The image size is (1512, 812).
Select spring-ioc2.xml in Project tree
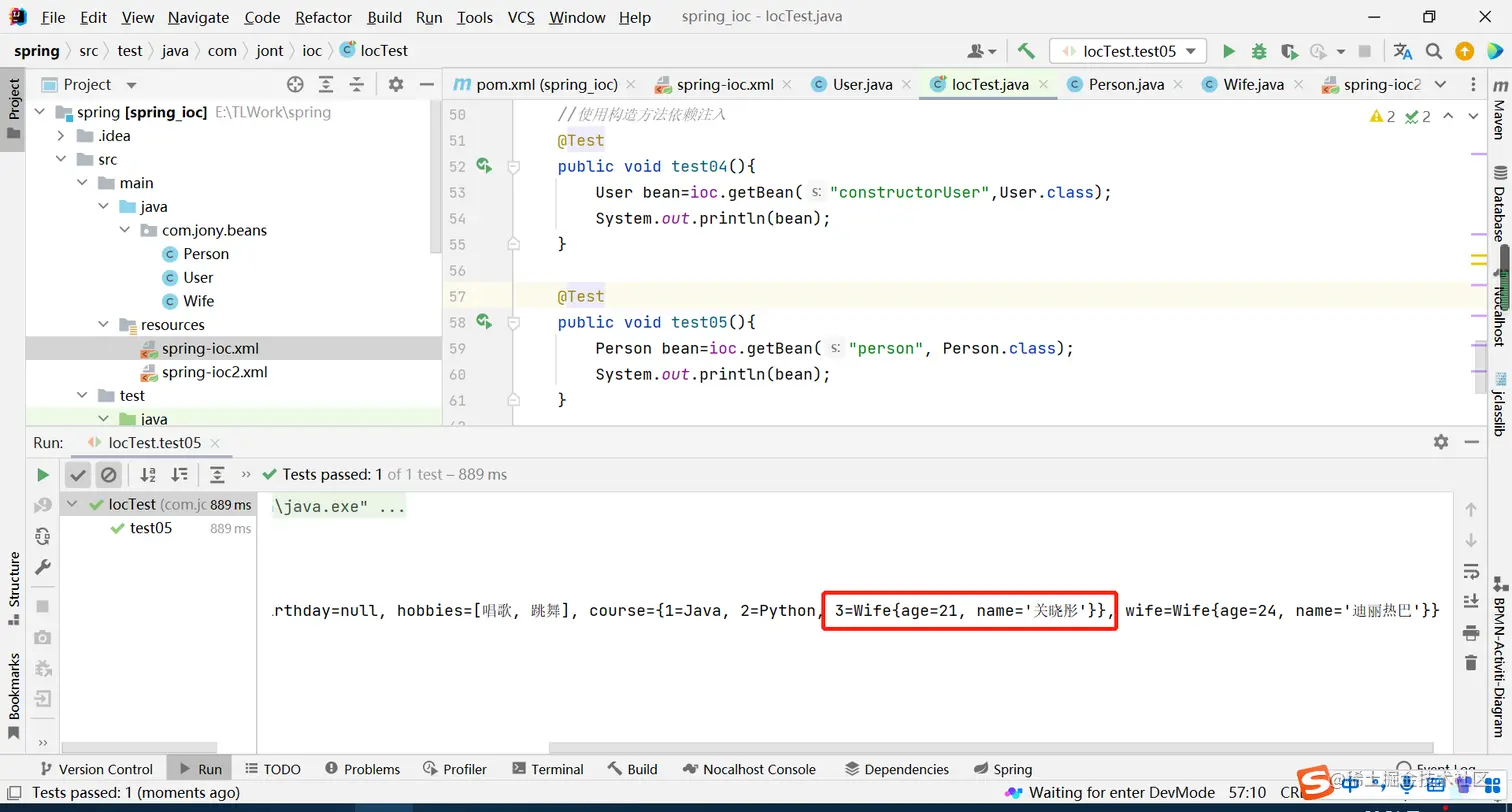tap(214, 372)
